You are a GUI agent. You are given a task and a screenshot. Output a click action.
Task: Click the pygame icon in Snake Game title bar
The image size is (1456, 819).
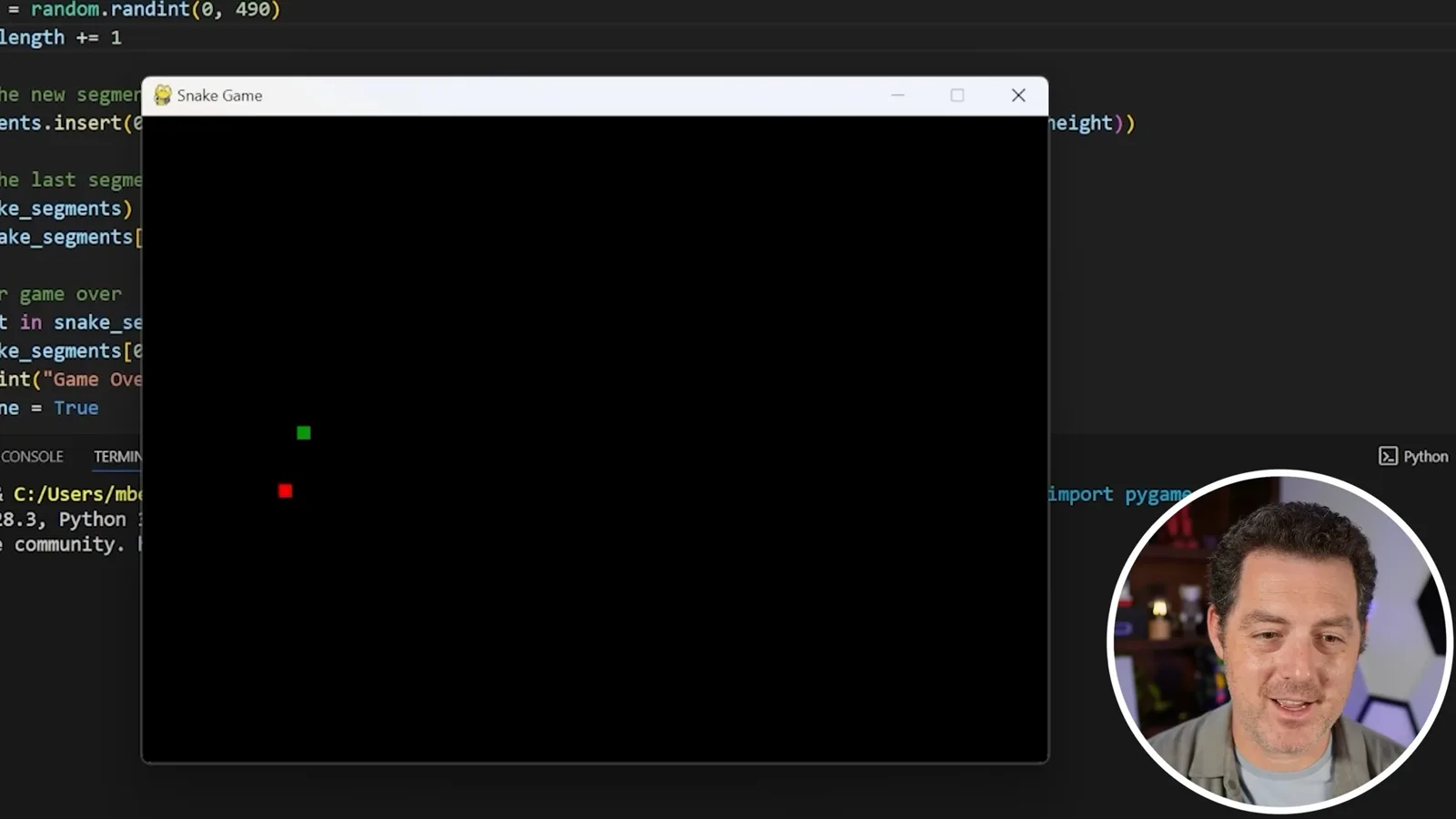(x=163, y=96)
